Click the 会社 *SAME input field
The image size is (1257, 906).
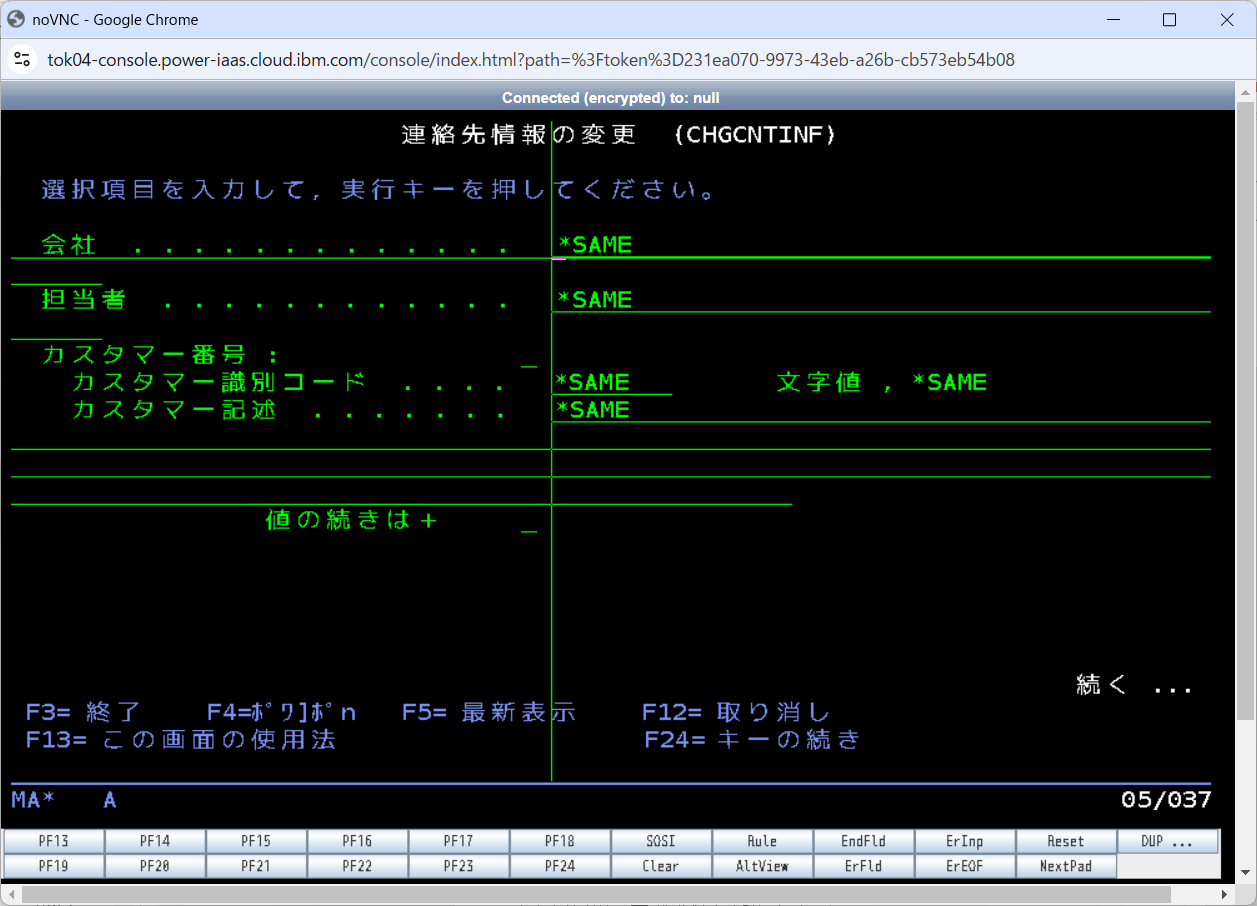click(x=881, y=245)
